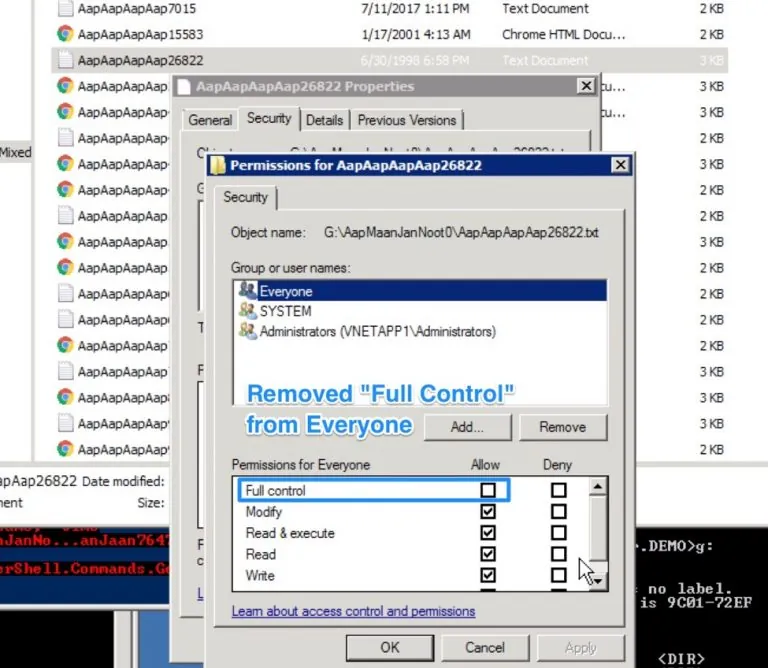Image resolution: width=768 pixels, height=668 pixels.
Task: Select the SYSTEM user icon
Action: (x=247, y=311)
